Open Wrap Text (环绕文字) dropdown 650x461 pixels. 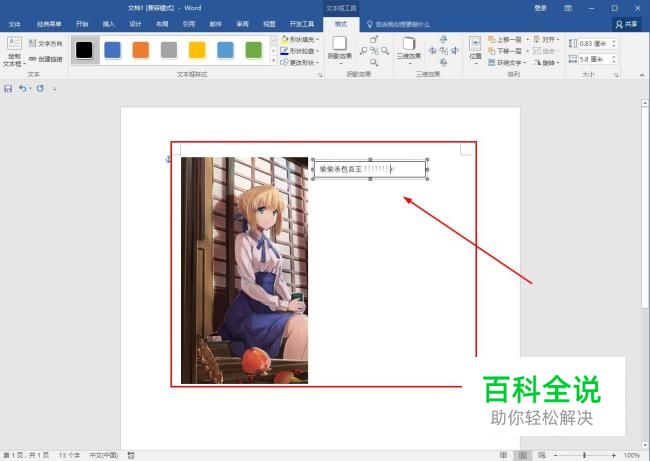[x=507, y=63]
